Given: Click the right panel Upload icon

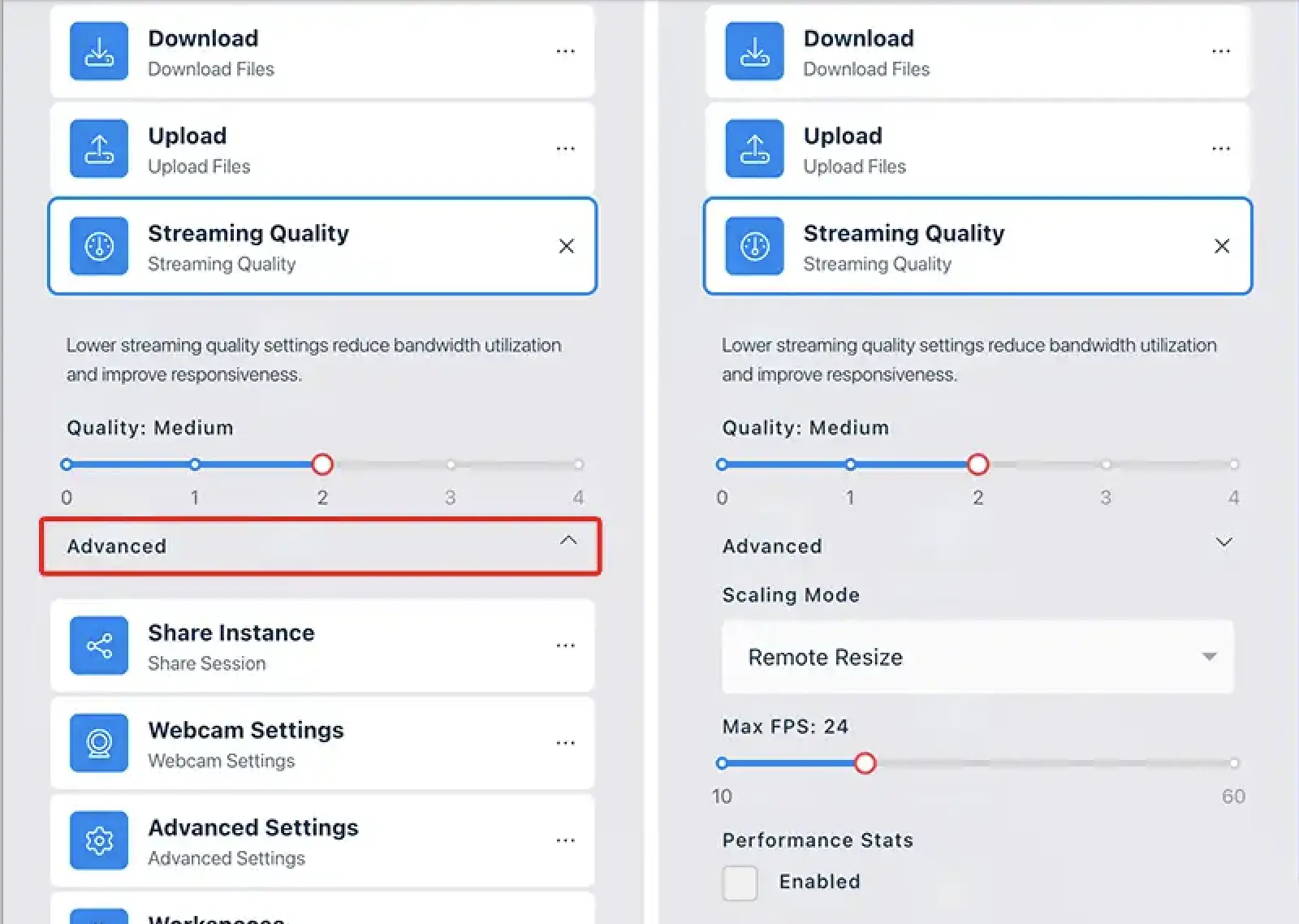Looking at the screenshot, I should (754, 149).
